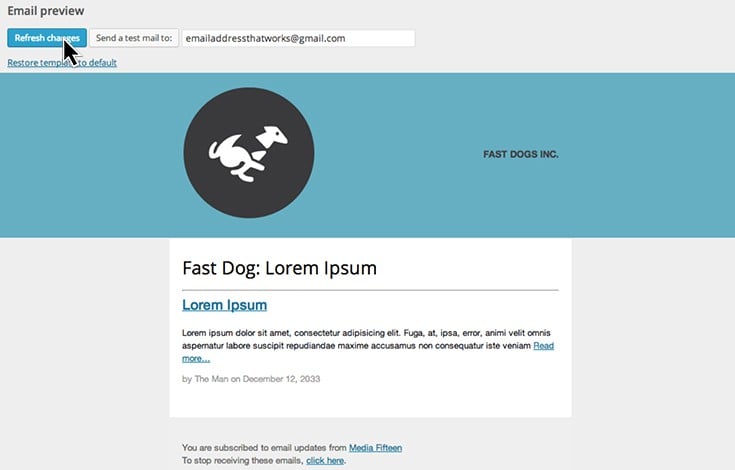Viewport: 735px width, 470px height.
Task: Select the Fast Dog: Lorem Ipsum title
Action: coord(279,268)
